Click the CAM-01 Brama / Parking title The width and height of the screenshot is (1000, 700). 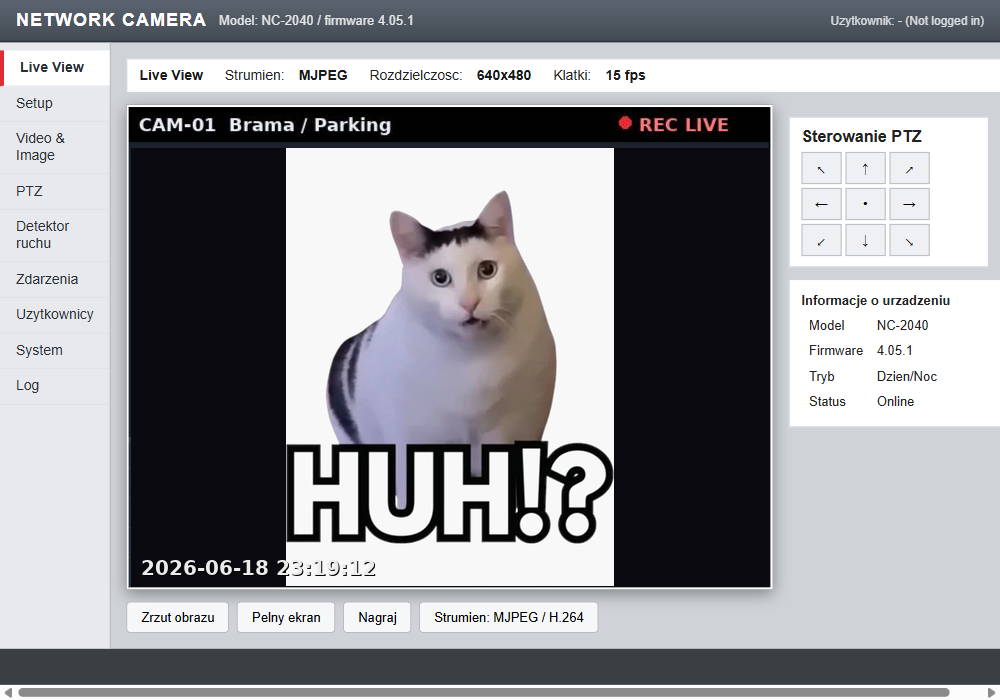[x=265, y=125]
